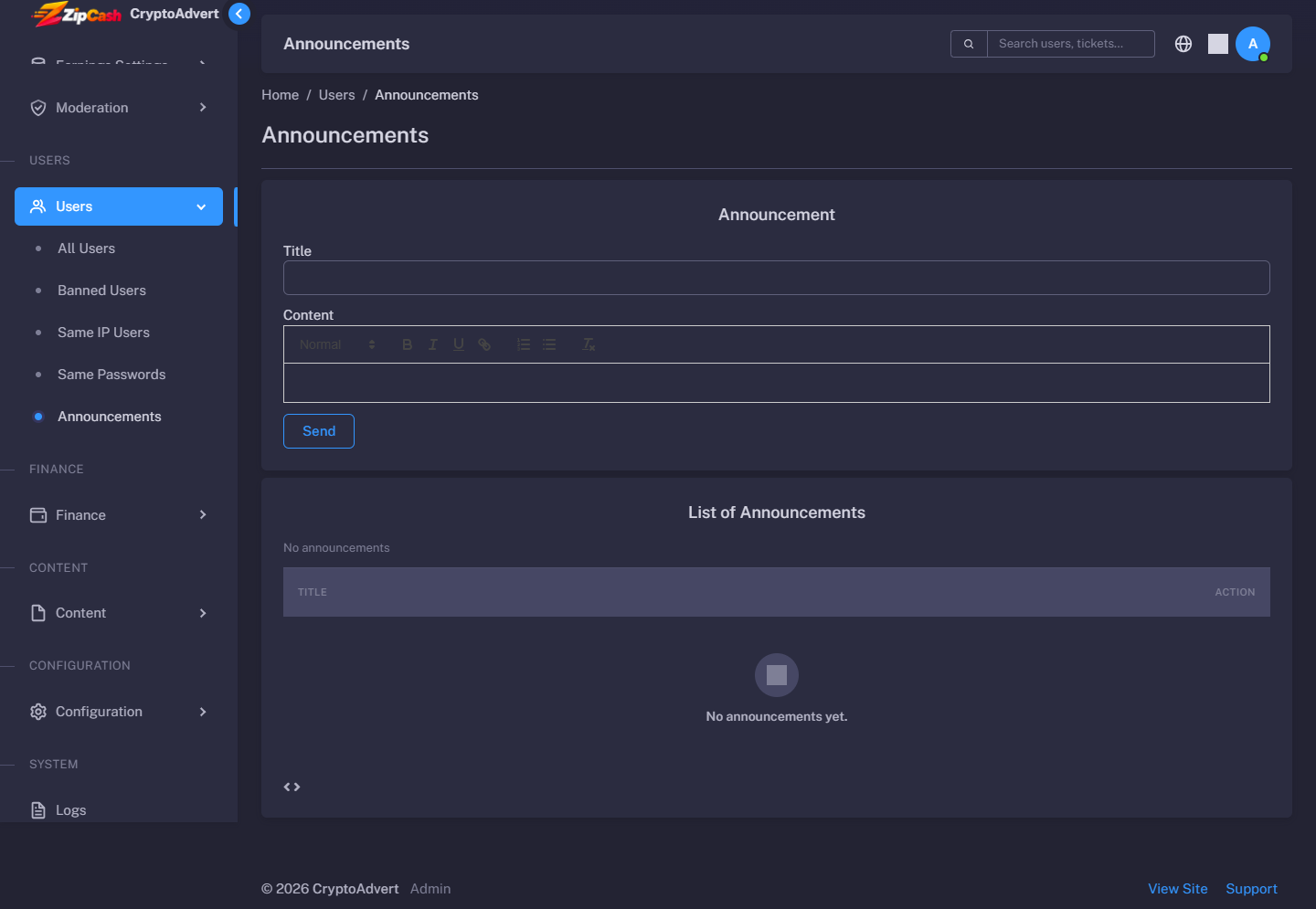This screenshot has height=909, width=1316.
Task: Click the square icon beside the avatar
Action: point(1218,44)
